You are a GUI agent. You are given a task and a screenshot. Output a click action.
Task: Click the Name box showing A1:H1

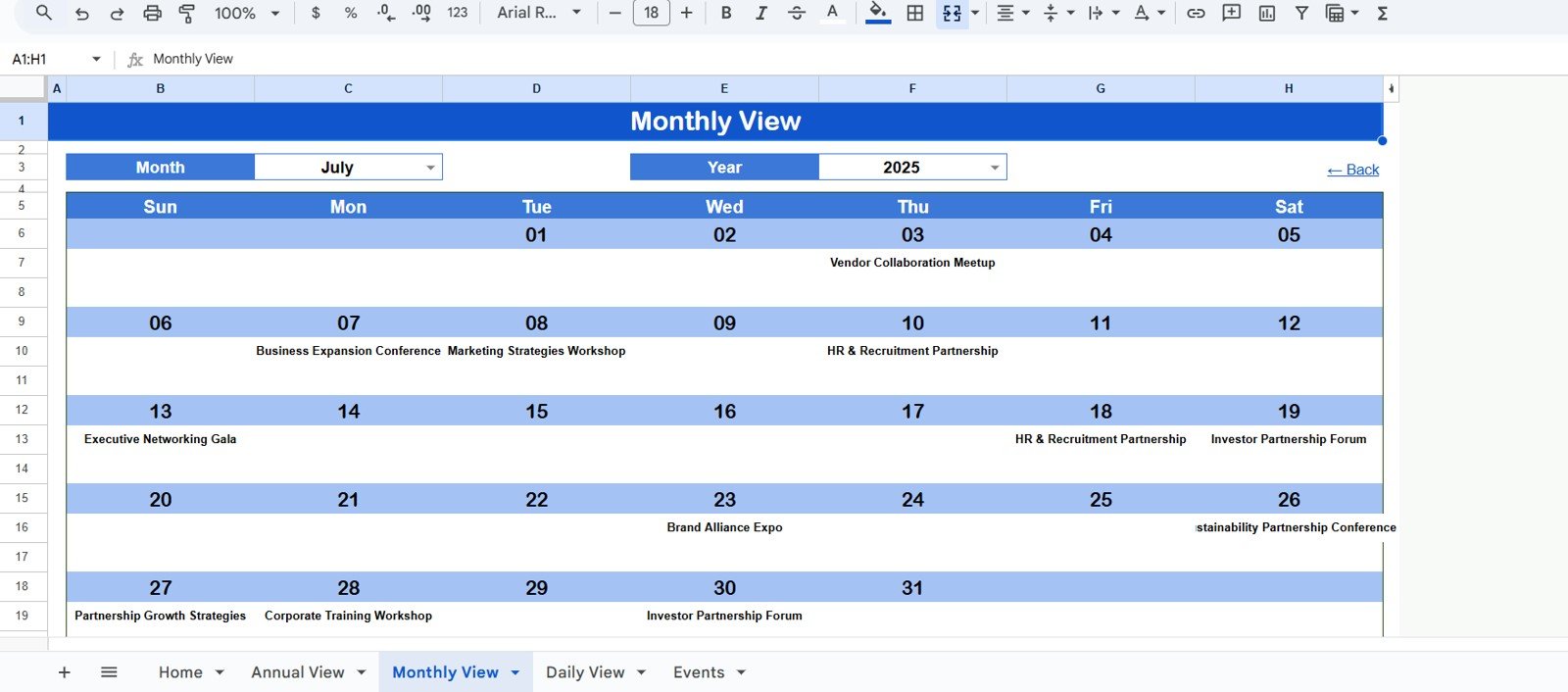(49, 59)
